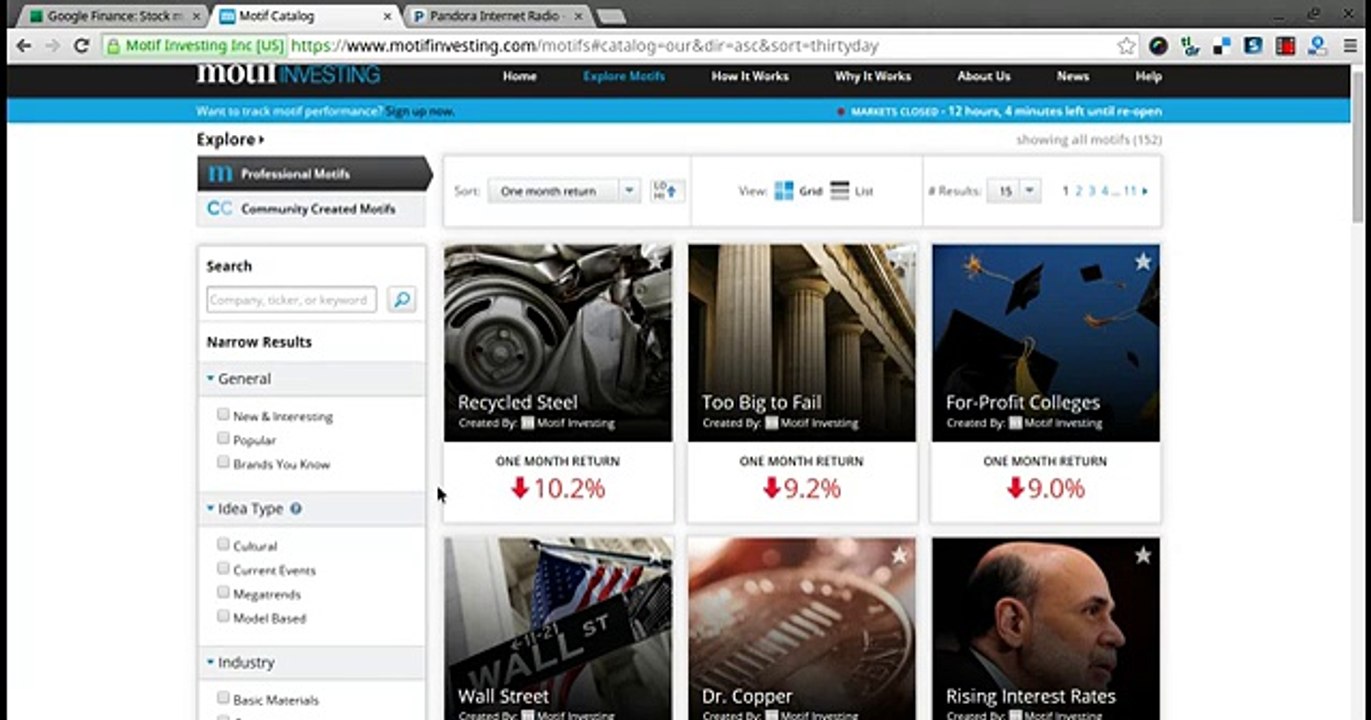Go to next results page arrow
Screen dimensions: 1371x720
coord(1145,191)
